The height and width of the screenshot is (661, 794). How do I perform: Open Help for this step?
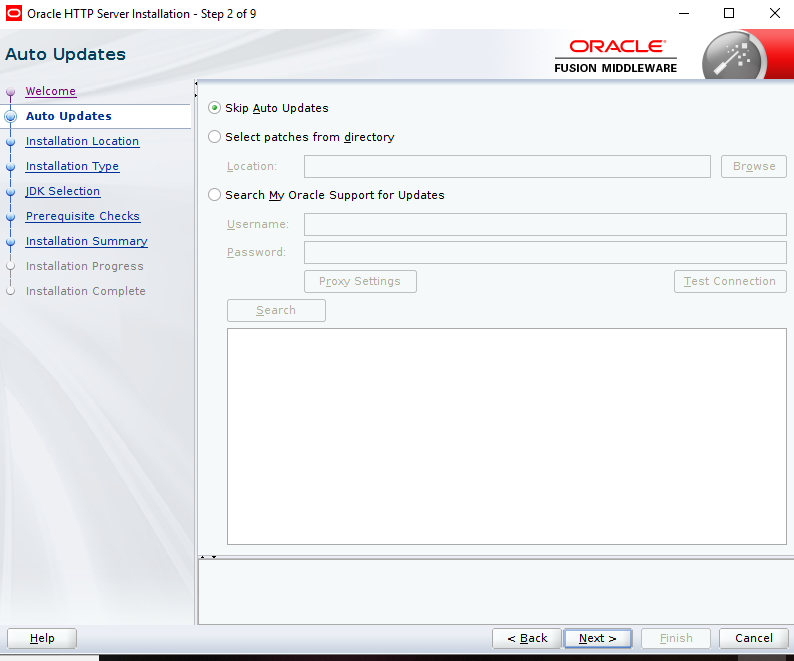click(x=42, y=638)
